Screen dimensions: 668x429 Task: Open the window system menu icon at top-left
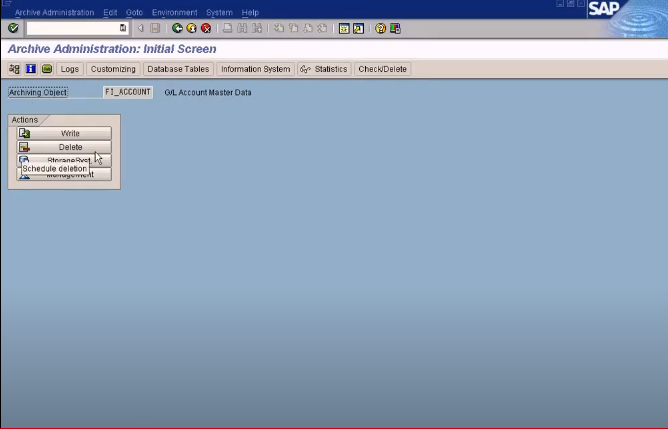[7, 3]
